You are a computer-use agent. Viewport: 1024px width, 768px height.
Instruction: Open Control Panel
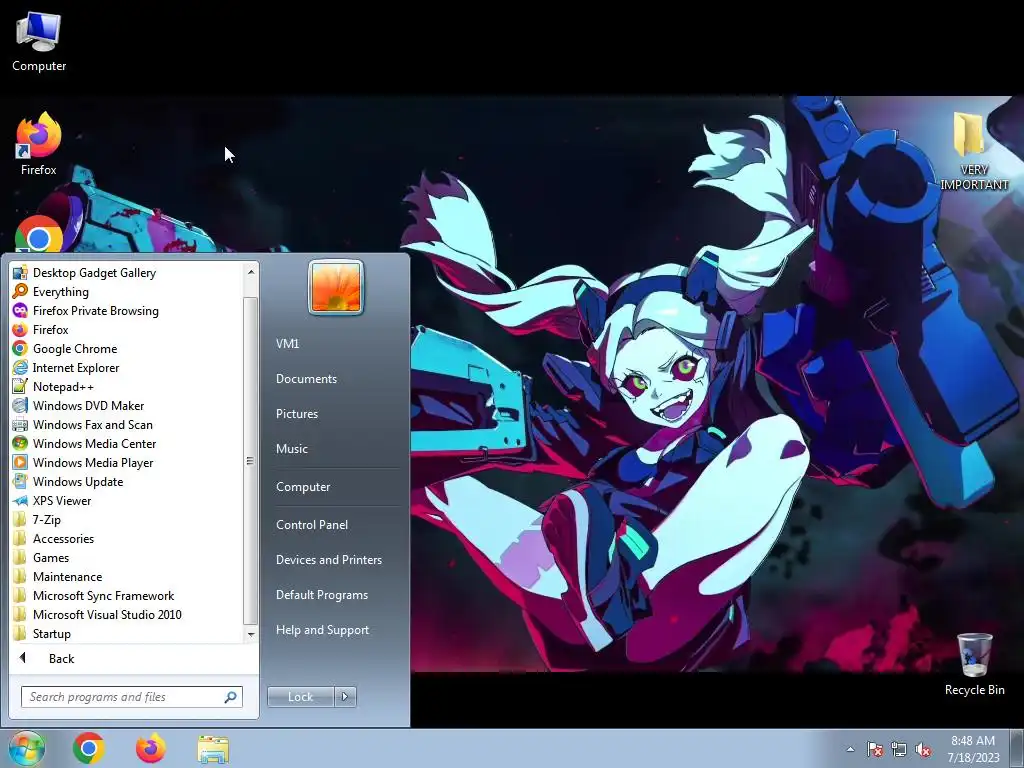(x=312, y=524)
